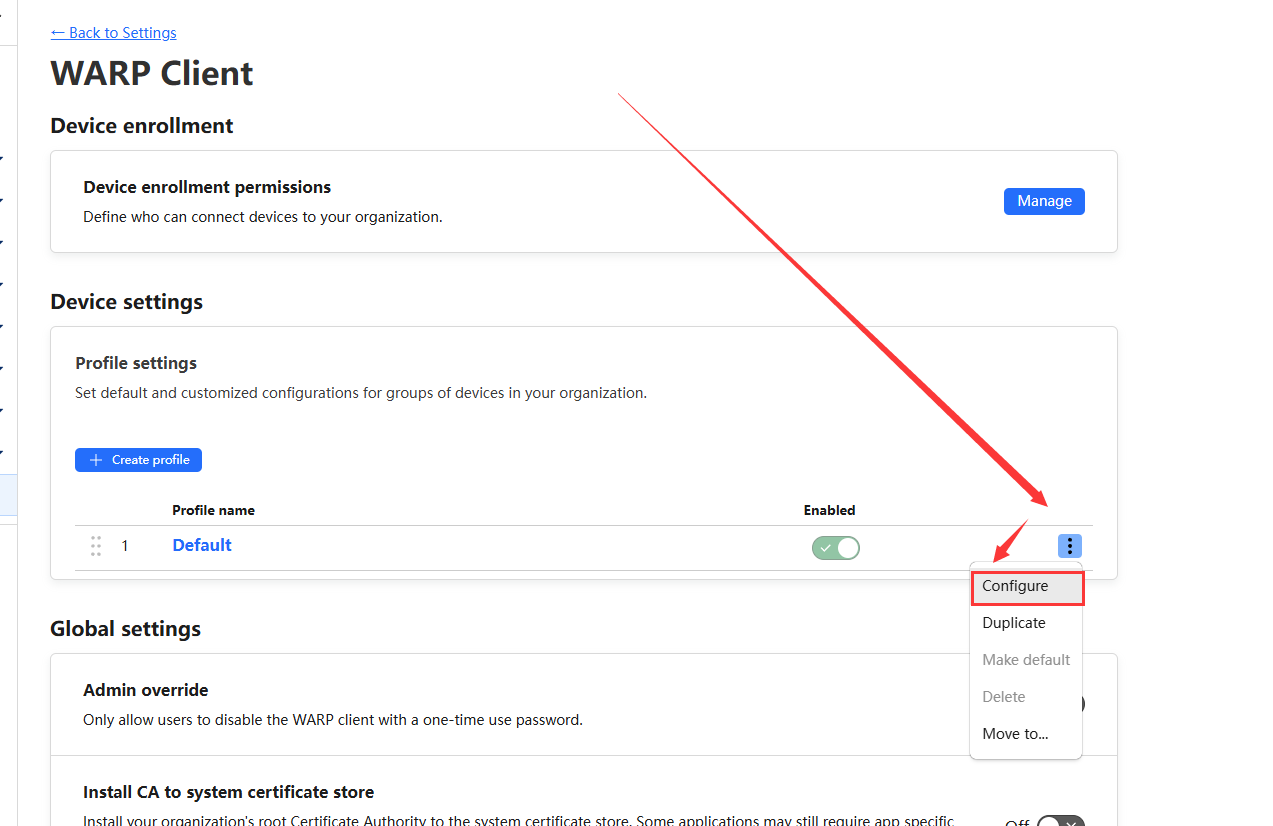1273x826 pixels.
Task: Click the highlighted item in left sidebar
Action: click(8, 494)
